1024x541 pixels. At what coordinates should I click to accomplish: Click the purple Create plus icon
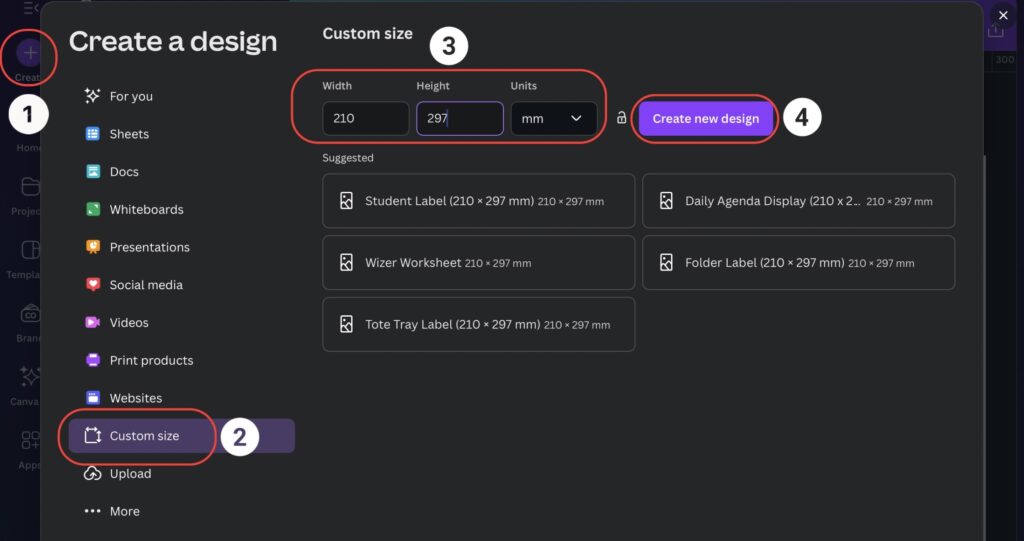(x=30, y=53)
